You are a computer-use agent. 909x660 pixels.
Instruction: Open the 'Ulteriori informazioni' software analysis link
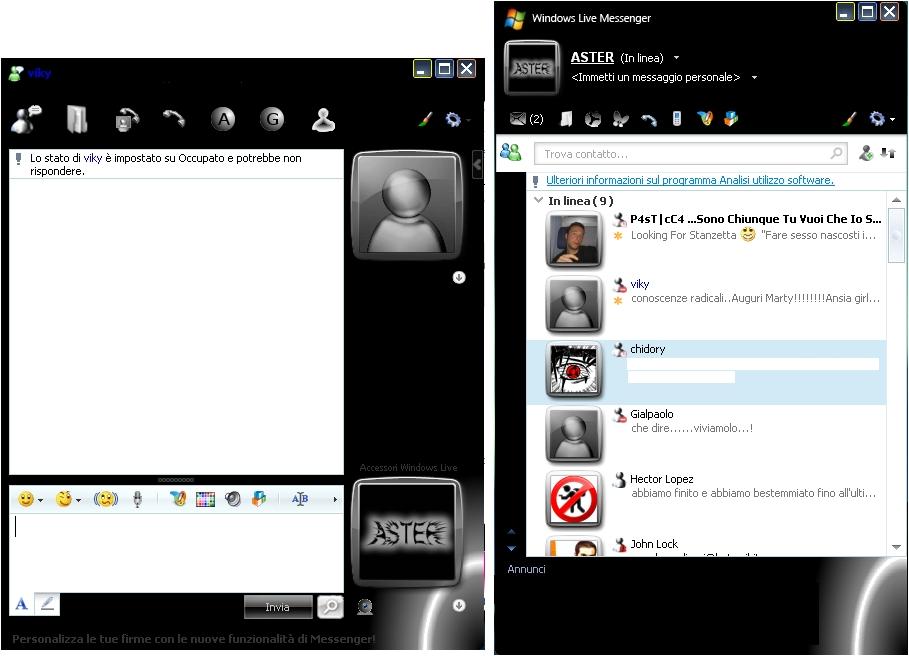[689, 181]
